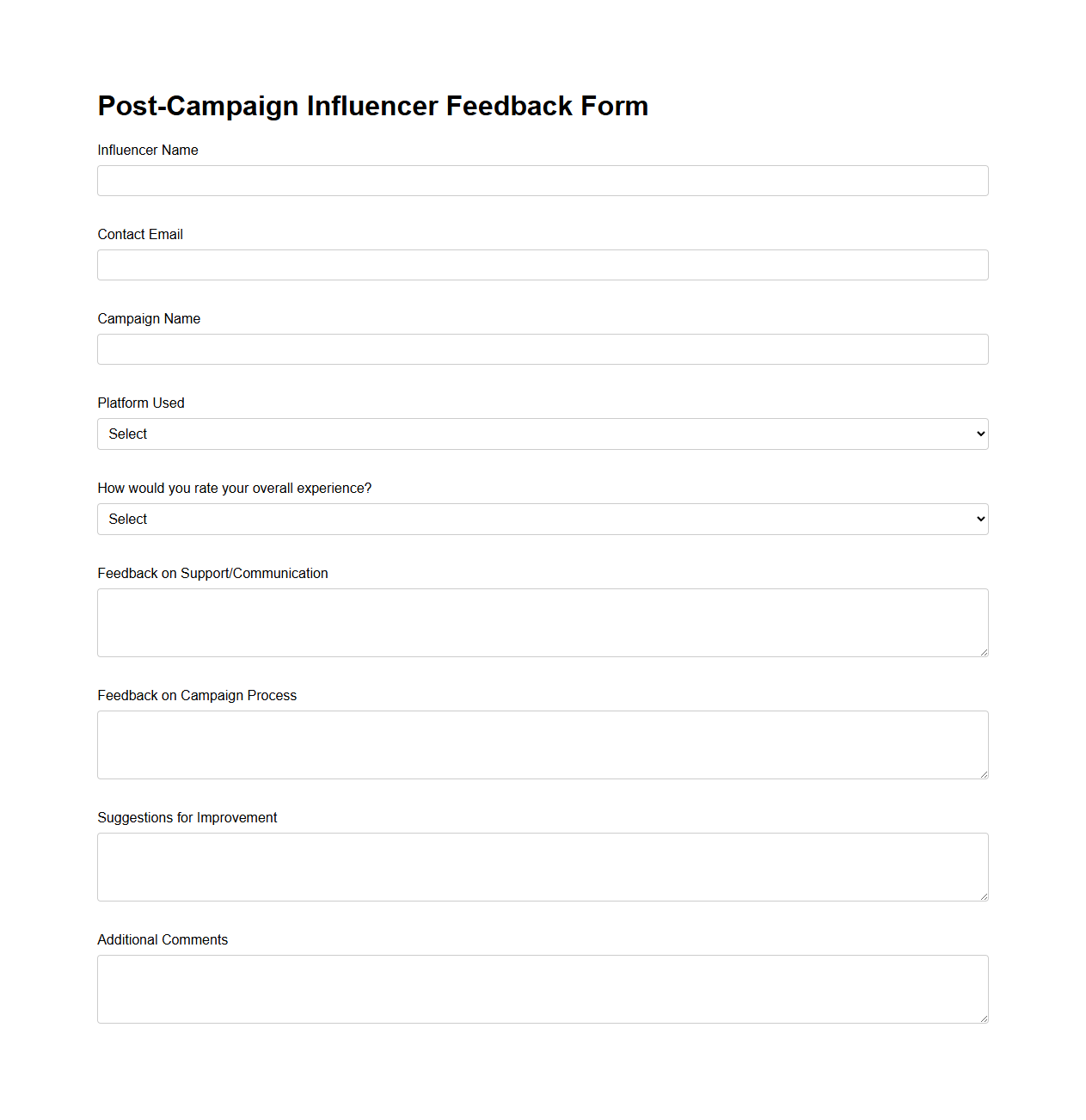
Task: Click the Campaign Name input field
Action: [542, 349]
